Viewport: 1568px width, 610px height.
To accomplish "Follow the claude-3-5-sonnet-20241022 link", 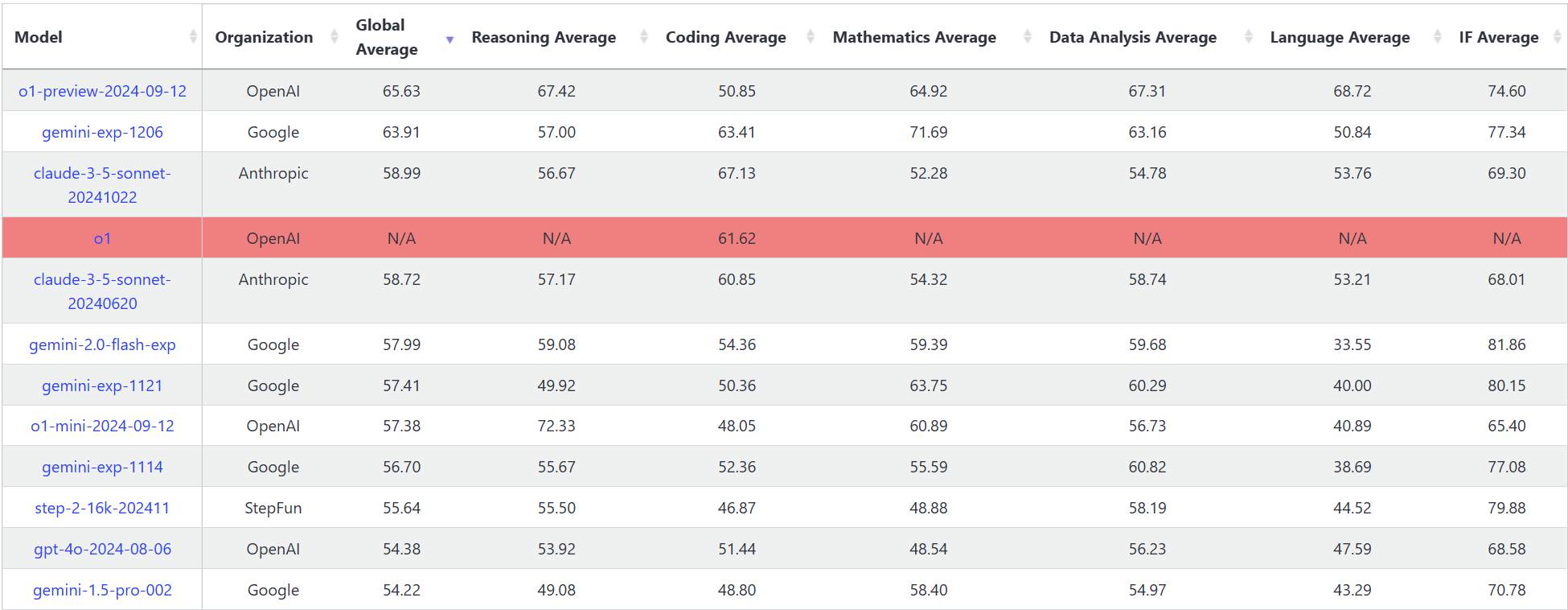I will pyautogui.click(x=102, y=185).
